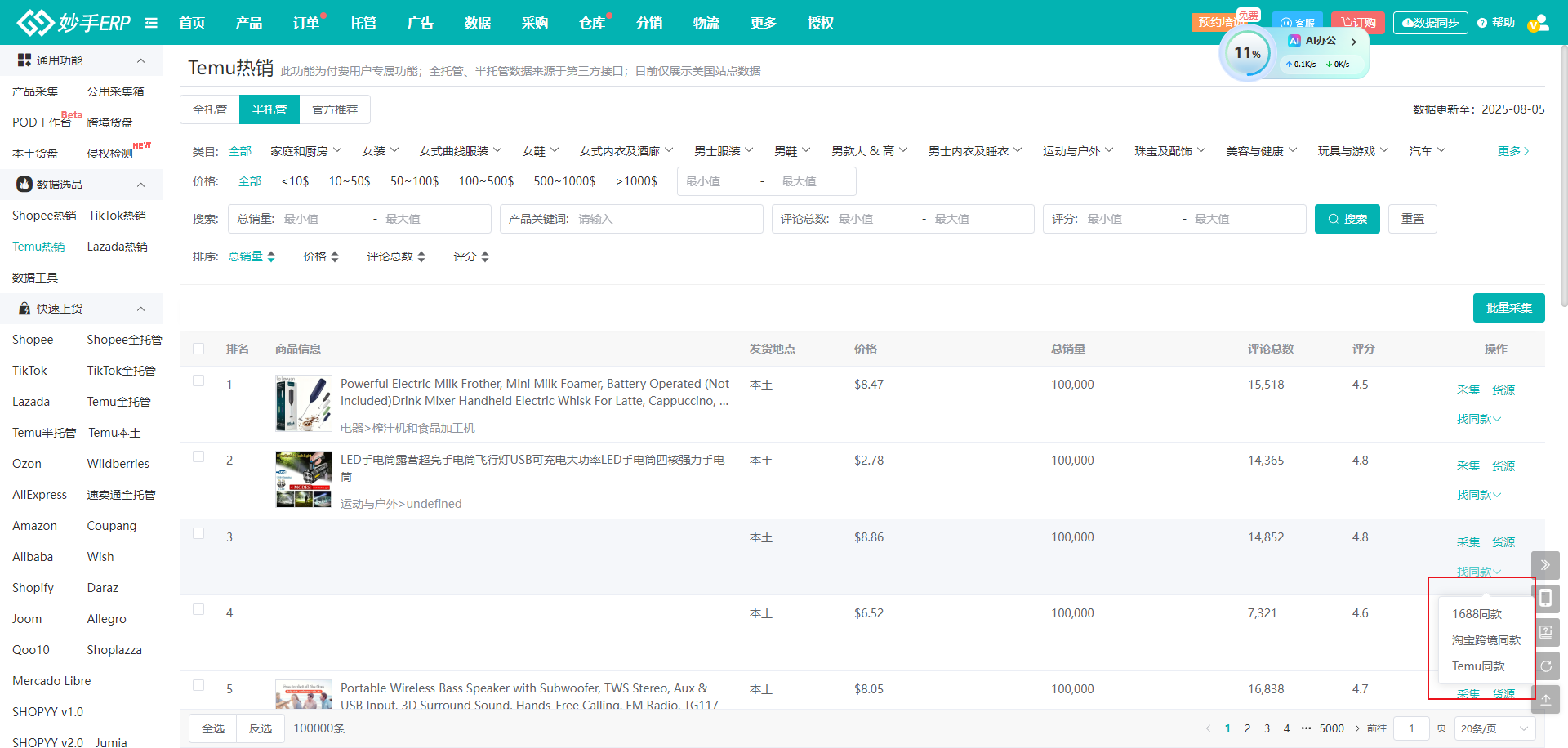Viewport: 1568px width, 748px height.
Task: Check the row 1 milk frother checkbox
Action: tap(198, 381)
